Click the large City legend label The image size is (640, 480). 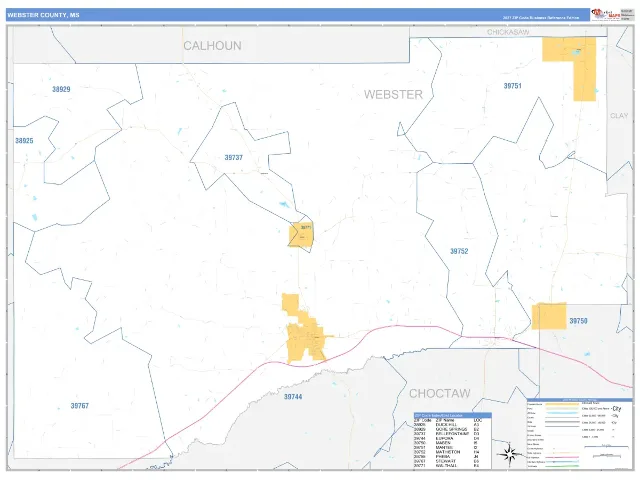617,409
